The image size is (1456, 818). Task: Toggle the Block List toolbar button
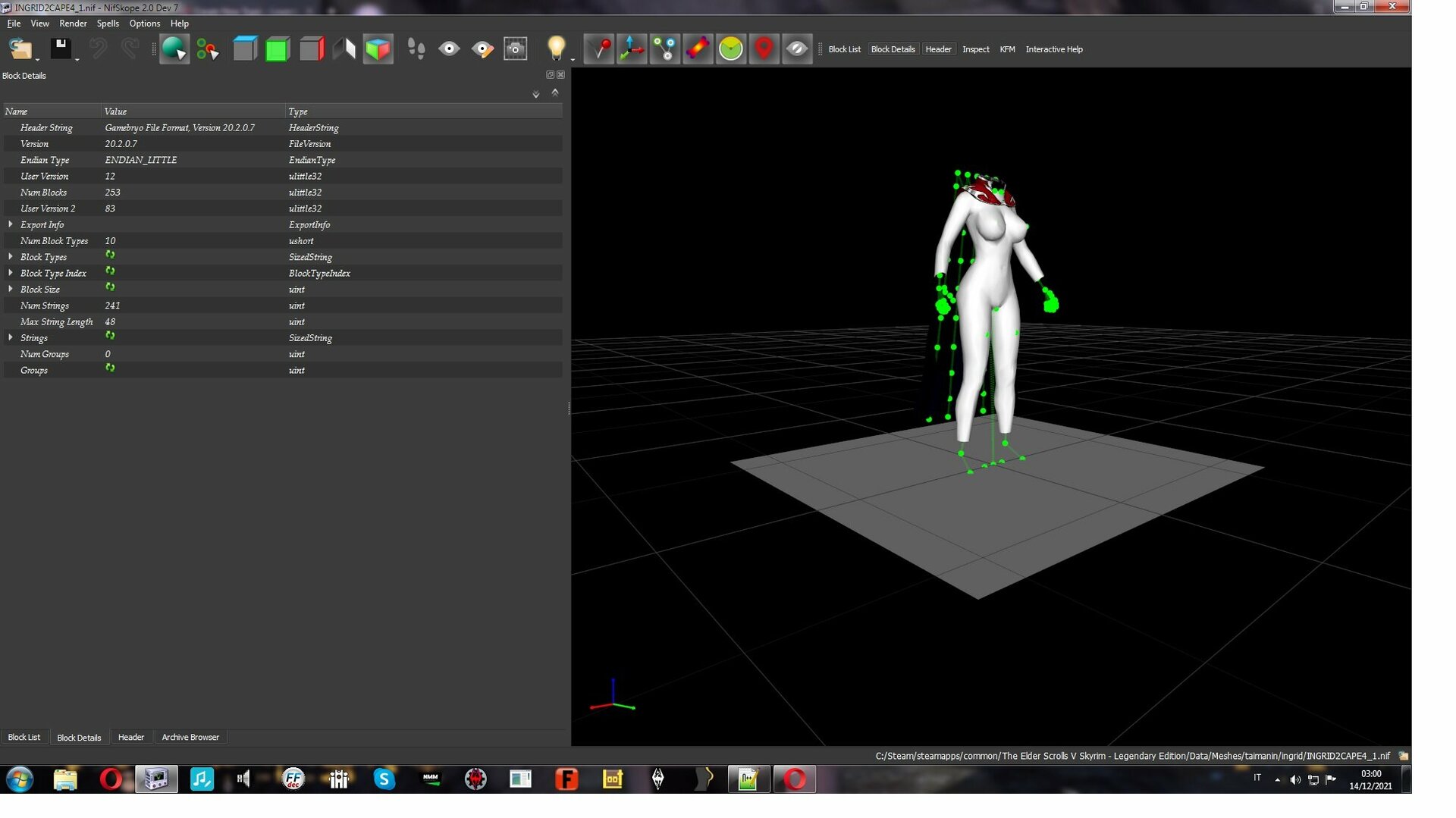(x=844, y=49)
